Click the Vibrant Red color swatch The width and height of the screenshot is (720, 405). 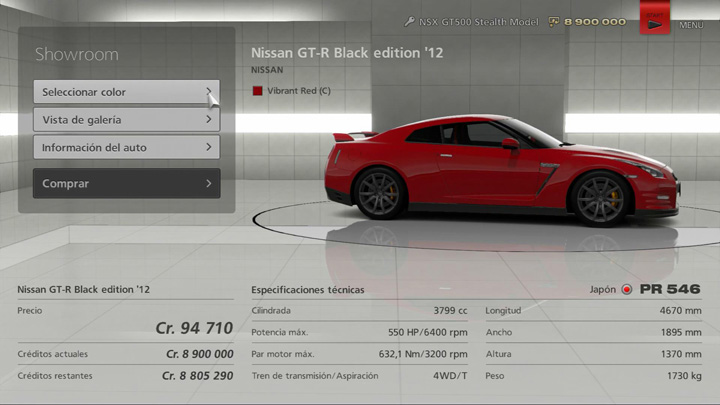coord(257,91)
